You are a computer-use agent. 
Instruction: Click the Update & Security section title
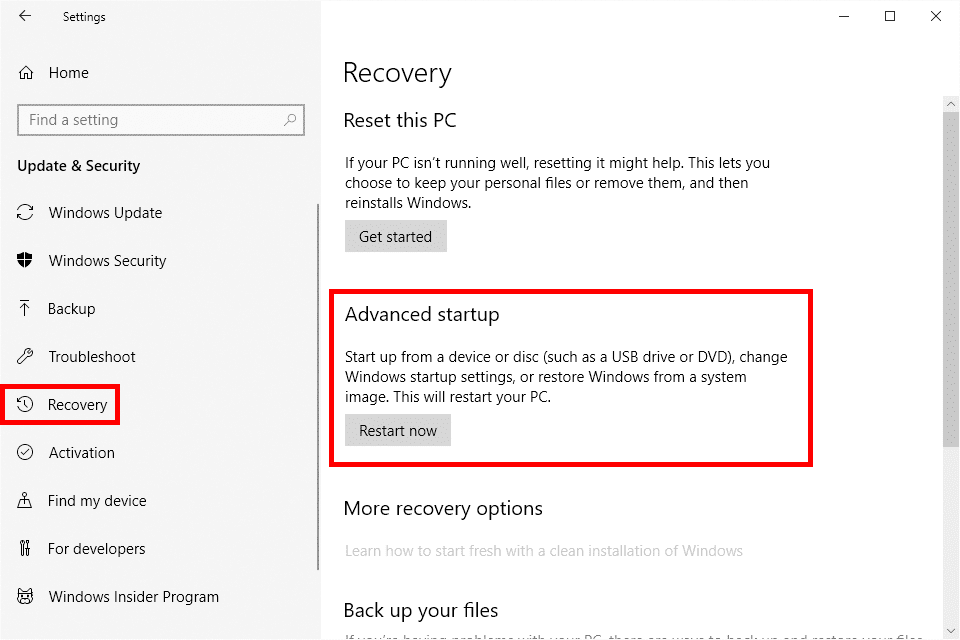78,166
